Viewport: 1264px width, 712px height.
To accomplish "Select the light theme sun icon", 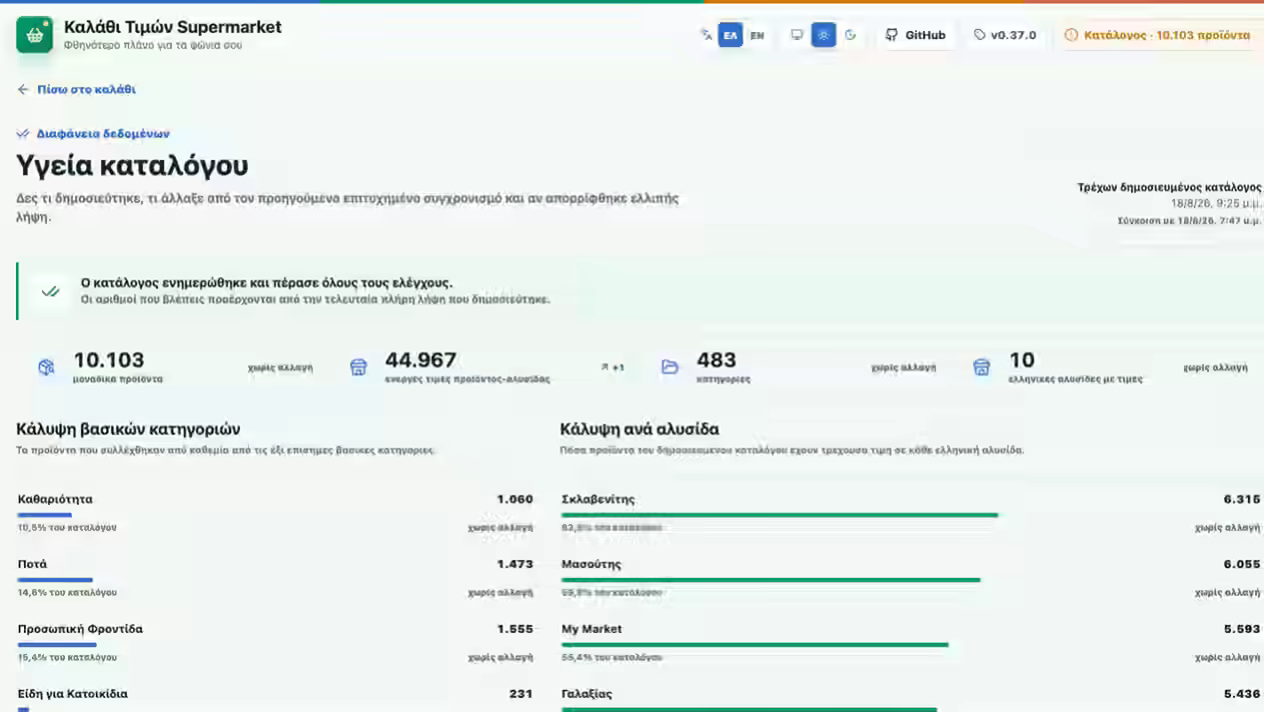I will [x=824, y=35].
